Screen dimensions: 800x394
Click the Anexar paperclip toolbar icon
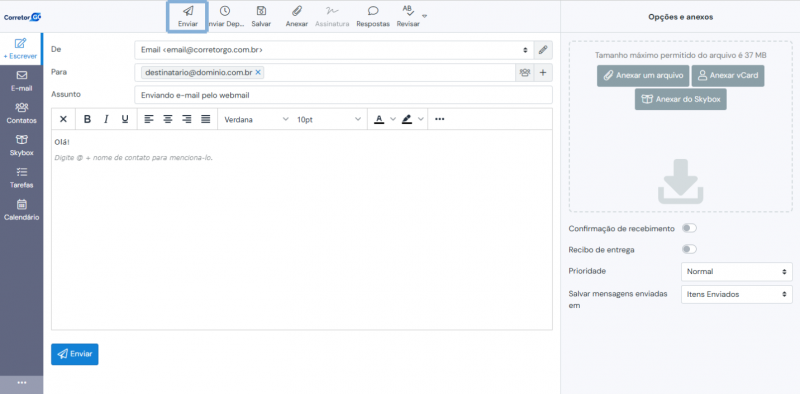[x=296, y=17]
